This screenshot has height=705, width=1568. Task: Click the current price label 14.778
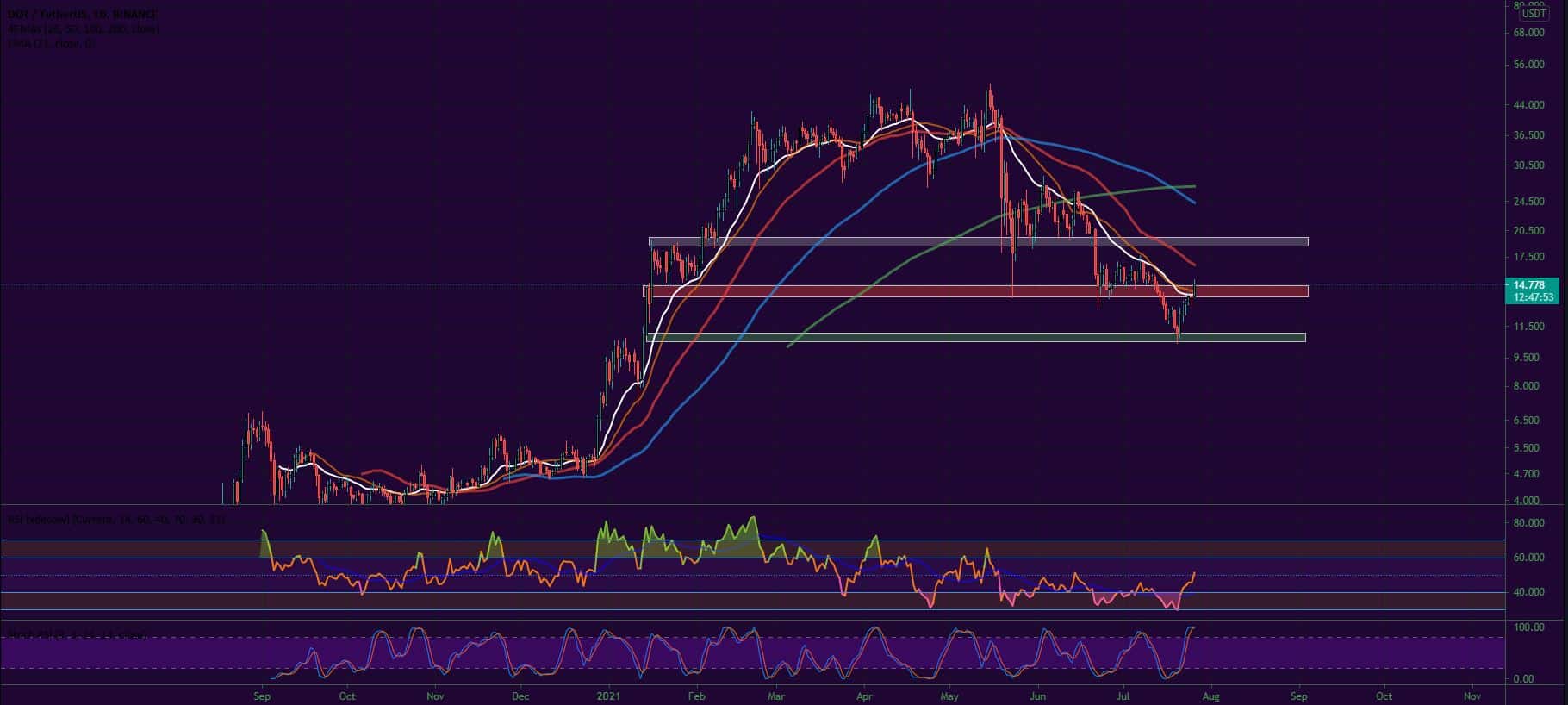click(x=1528, y=284)
